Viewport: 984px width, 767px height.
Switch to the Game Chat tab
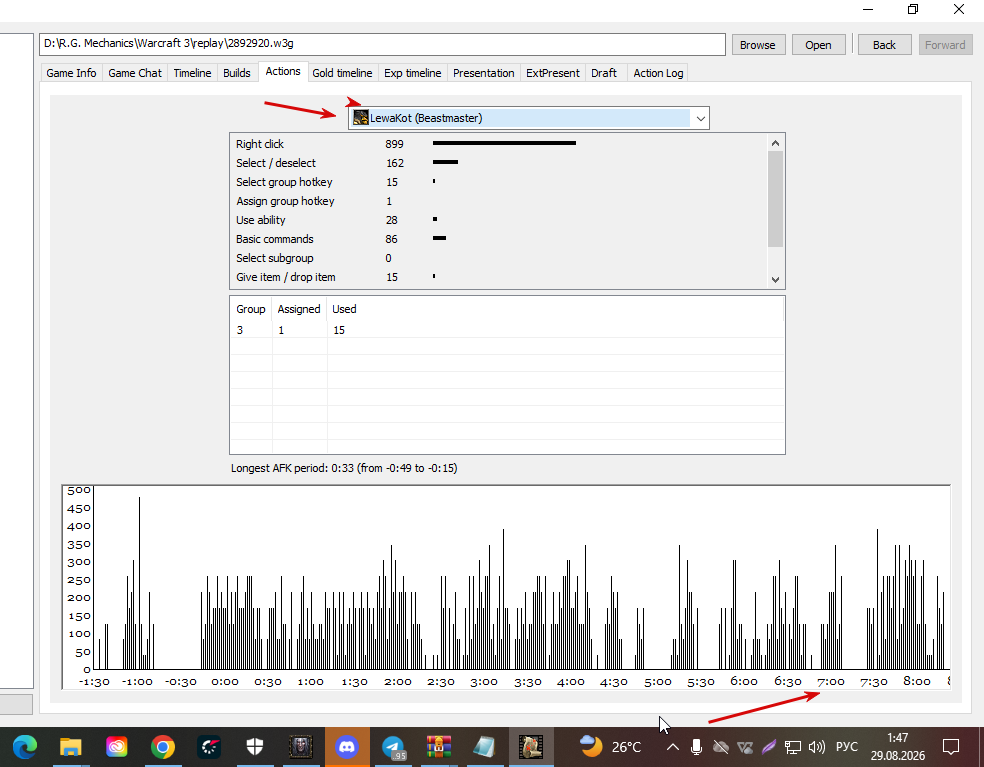click(x=135, y=73)
